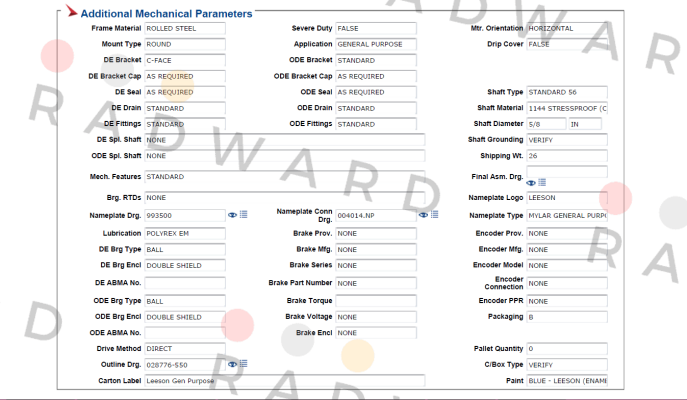Click the DE Fittings field
The height and width of the screenshot is (400, 687).
(185, 124)
